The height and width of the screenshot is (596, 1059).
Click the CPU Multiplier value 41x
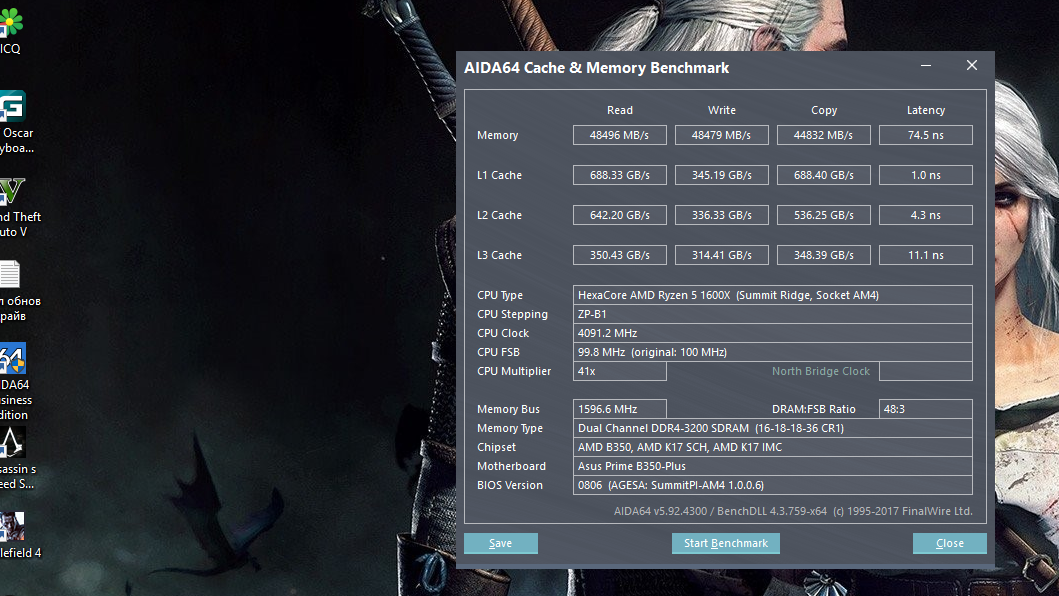[x=619, y=371]
